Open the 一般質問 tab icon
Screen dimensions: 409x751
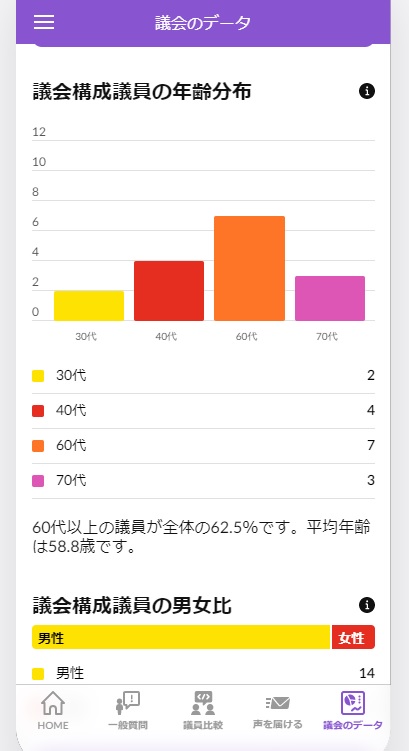(x=128, y=703)
